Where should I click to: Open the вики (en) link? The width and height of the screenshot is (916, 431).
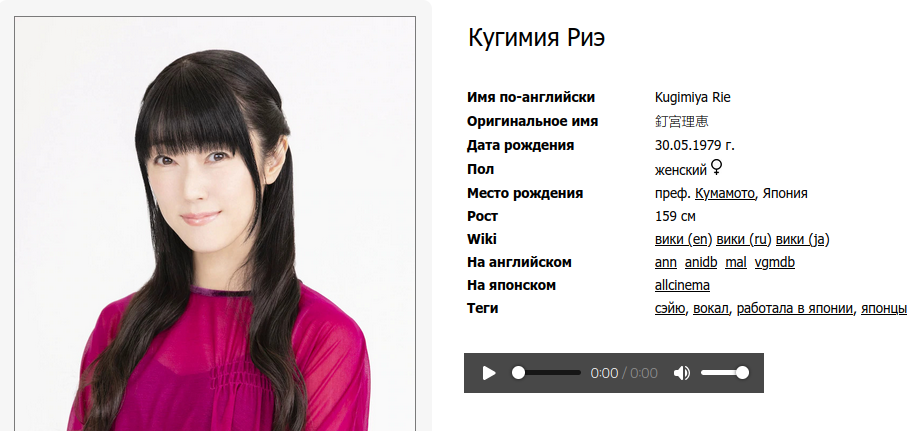683,239
